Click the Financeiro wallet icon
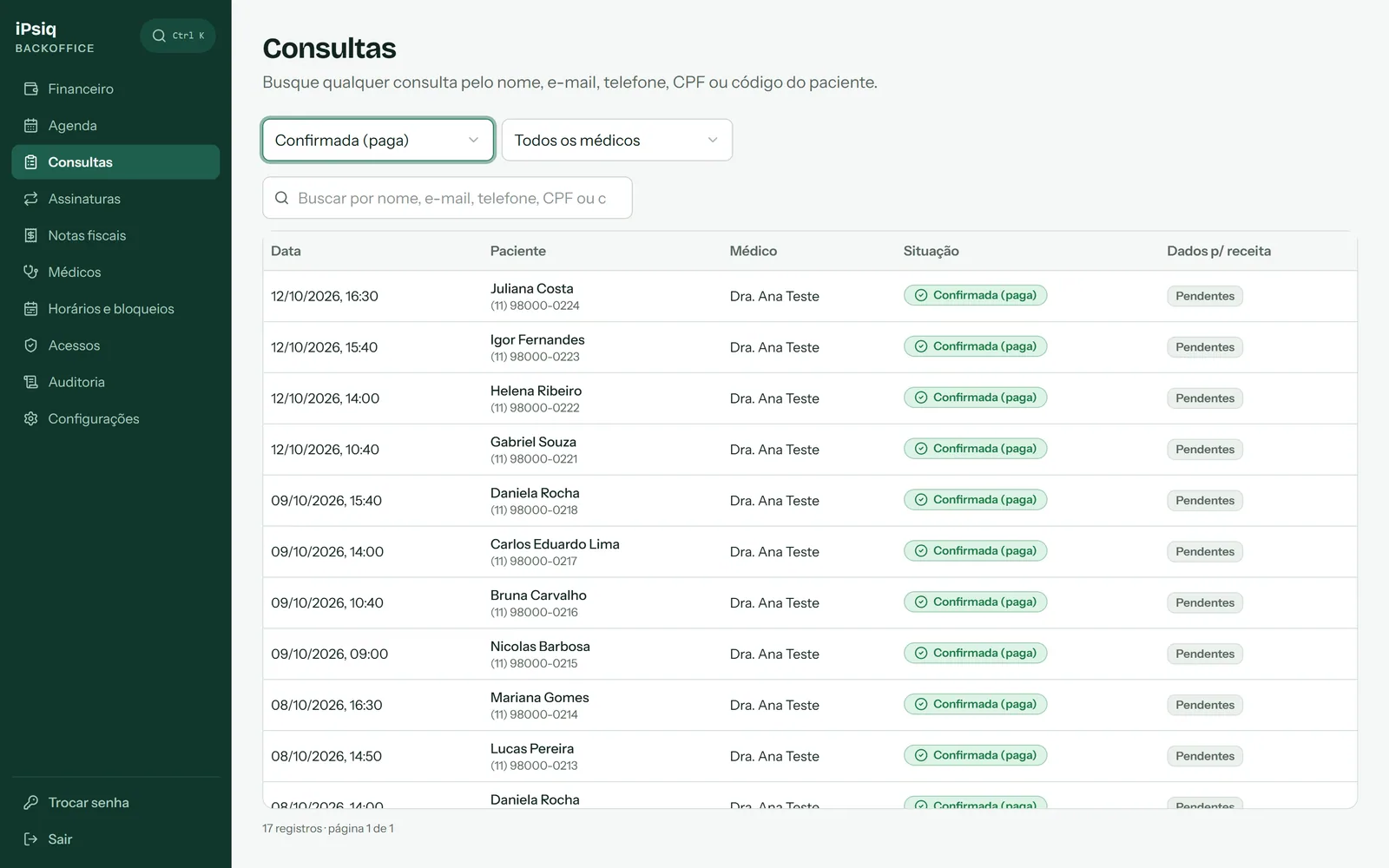This screenshot has height=868, width=1389. tap(31, 89)
